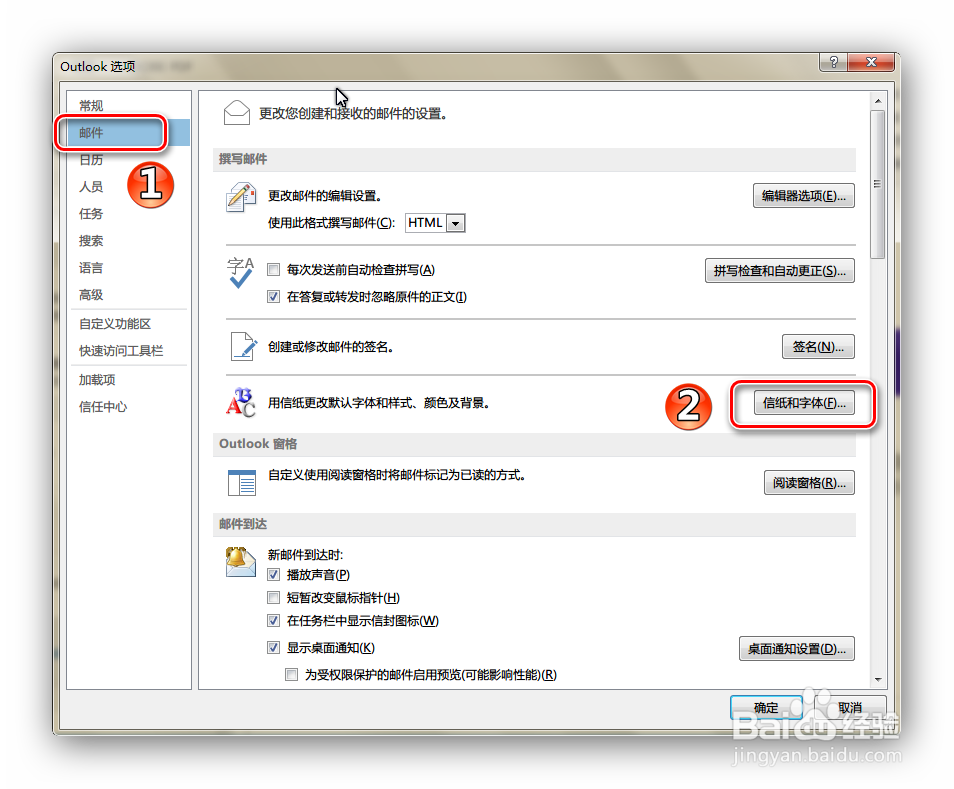Click the ABC stationery and fonts icon
The width and height of the screenshot is (954, 789).
point(238,405)
